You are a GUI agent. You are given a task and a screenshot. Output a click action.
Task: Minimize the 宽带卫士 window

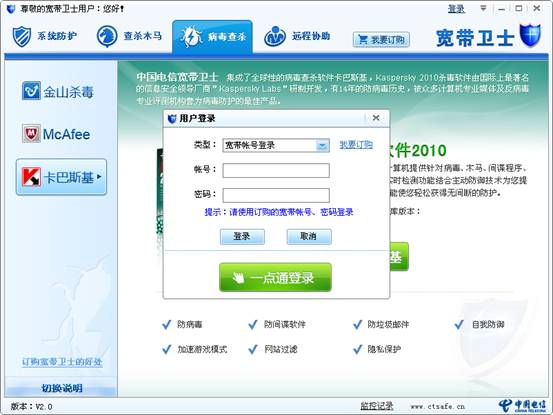pyautogui.click(x=502, y=8)
